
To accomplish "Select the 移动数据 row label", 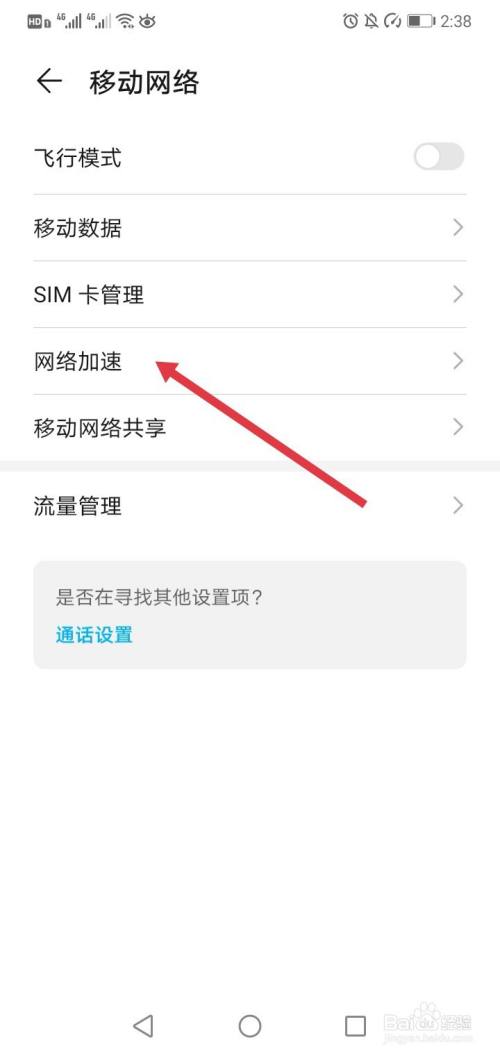I will [77, 228].
